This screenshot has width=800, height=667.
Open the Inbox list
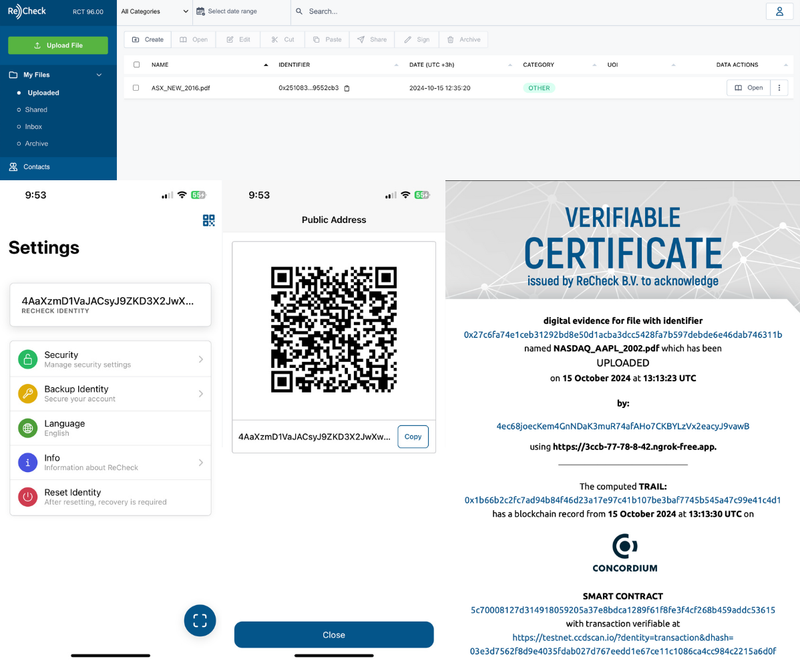click(x=33, y=127)
